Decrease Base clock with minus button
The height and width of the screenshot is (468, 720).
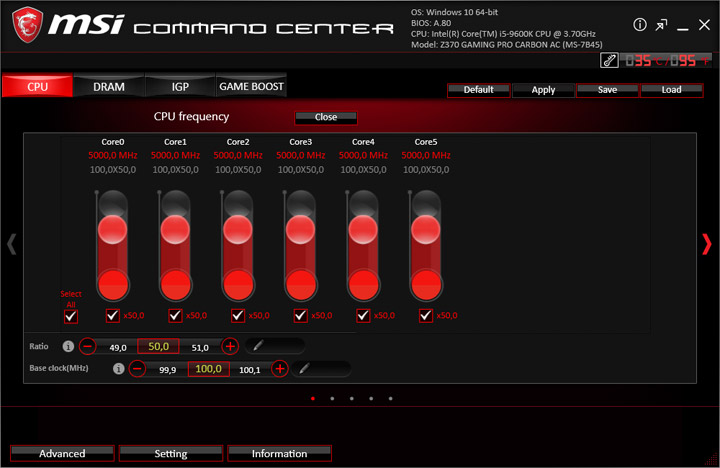coord(137,368)
